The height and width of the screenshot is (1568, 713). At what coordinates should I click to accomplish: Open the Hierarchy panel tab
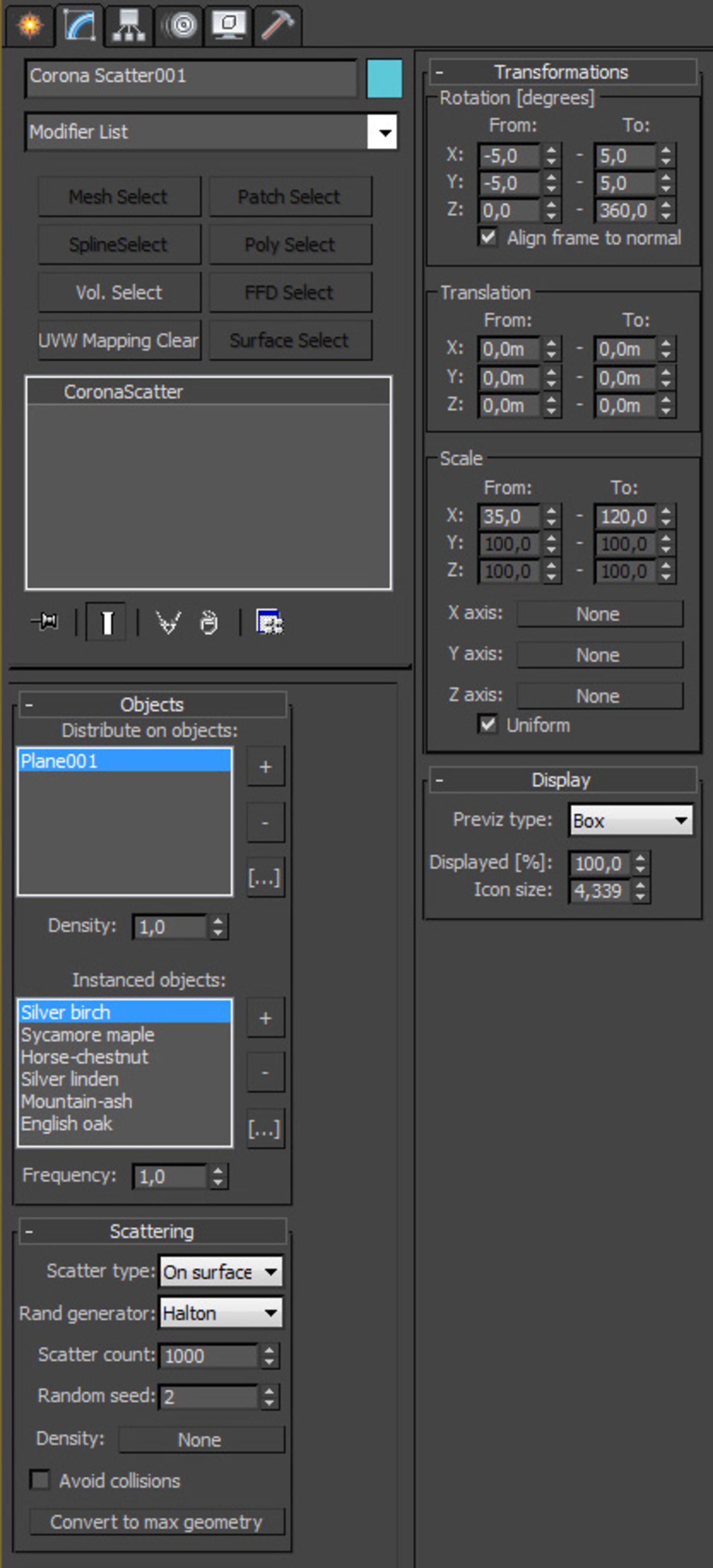click(x=128, y=26)
